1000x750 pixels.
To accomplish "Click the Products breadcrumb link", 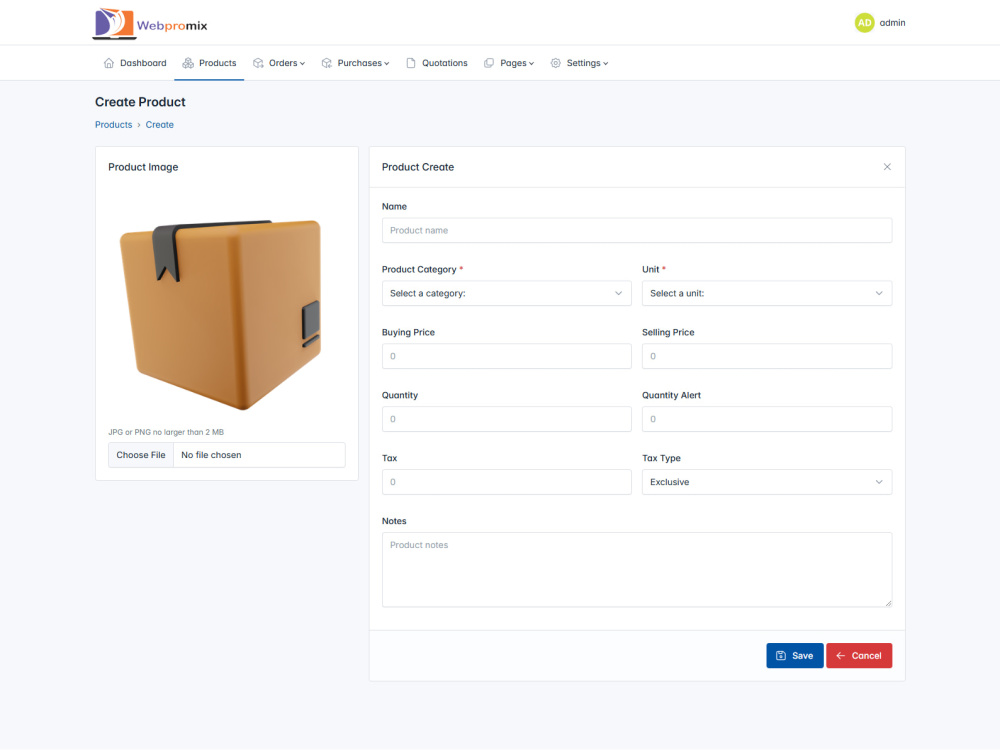I will tap(114, 125).
